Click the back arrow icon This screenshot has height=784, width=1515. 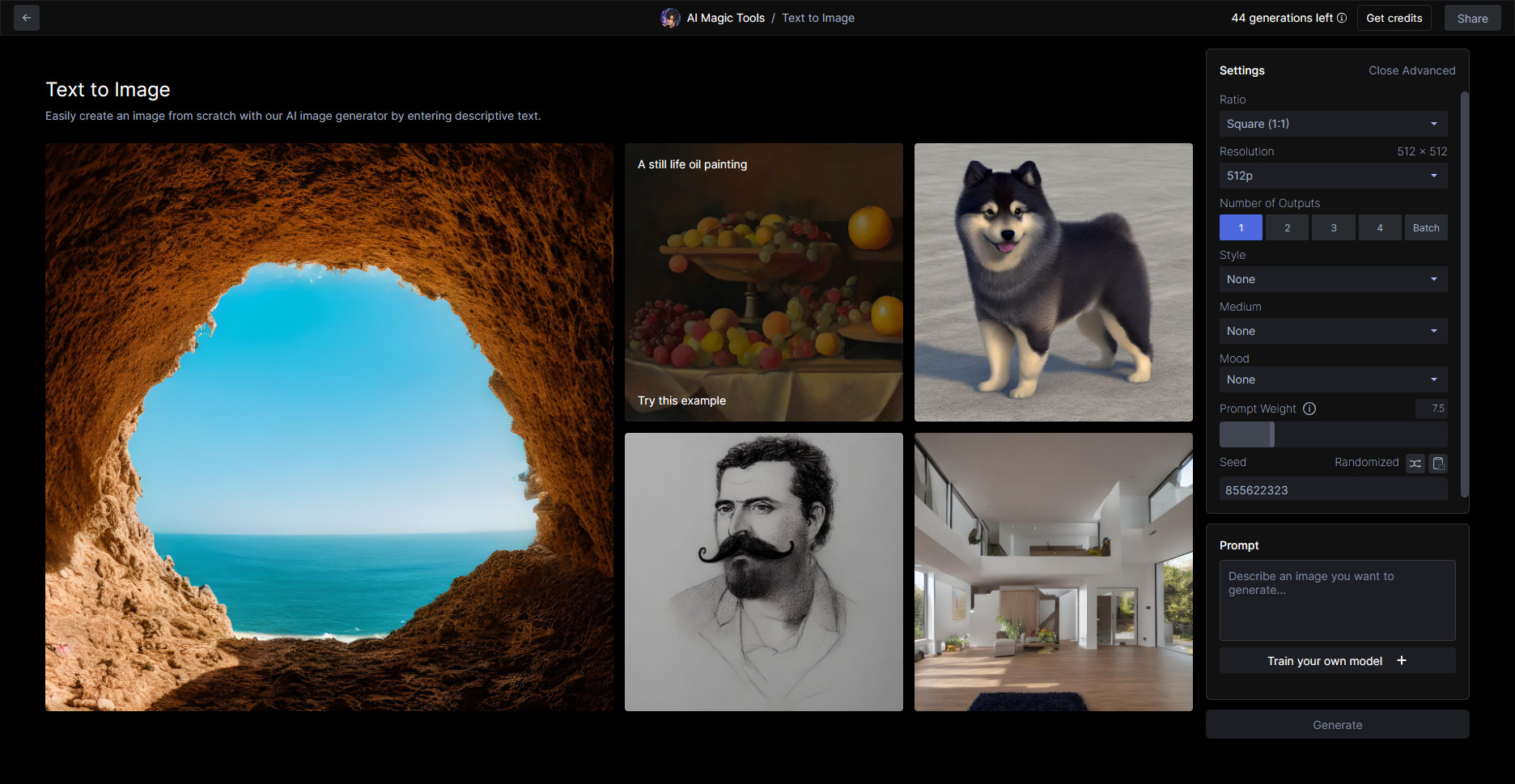[x=27, y=18]
